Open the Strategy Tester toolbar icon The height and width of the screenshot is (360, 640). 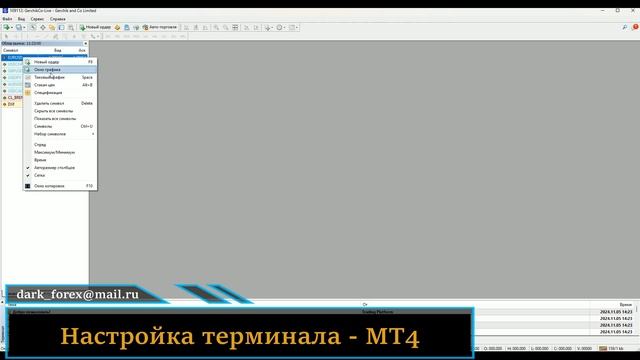click(71, 27)
